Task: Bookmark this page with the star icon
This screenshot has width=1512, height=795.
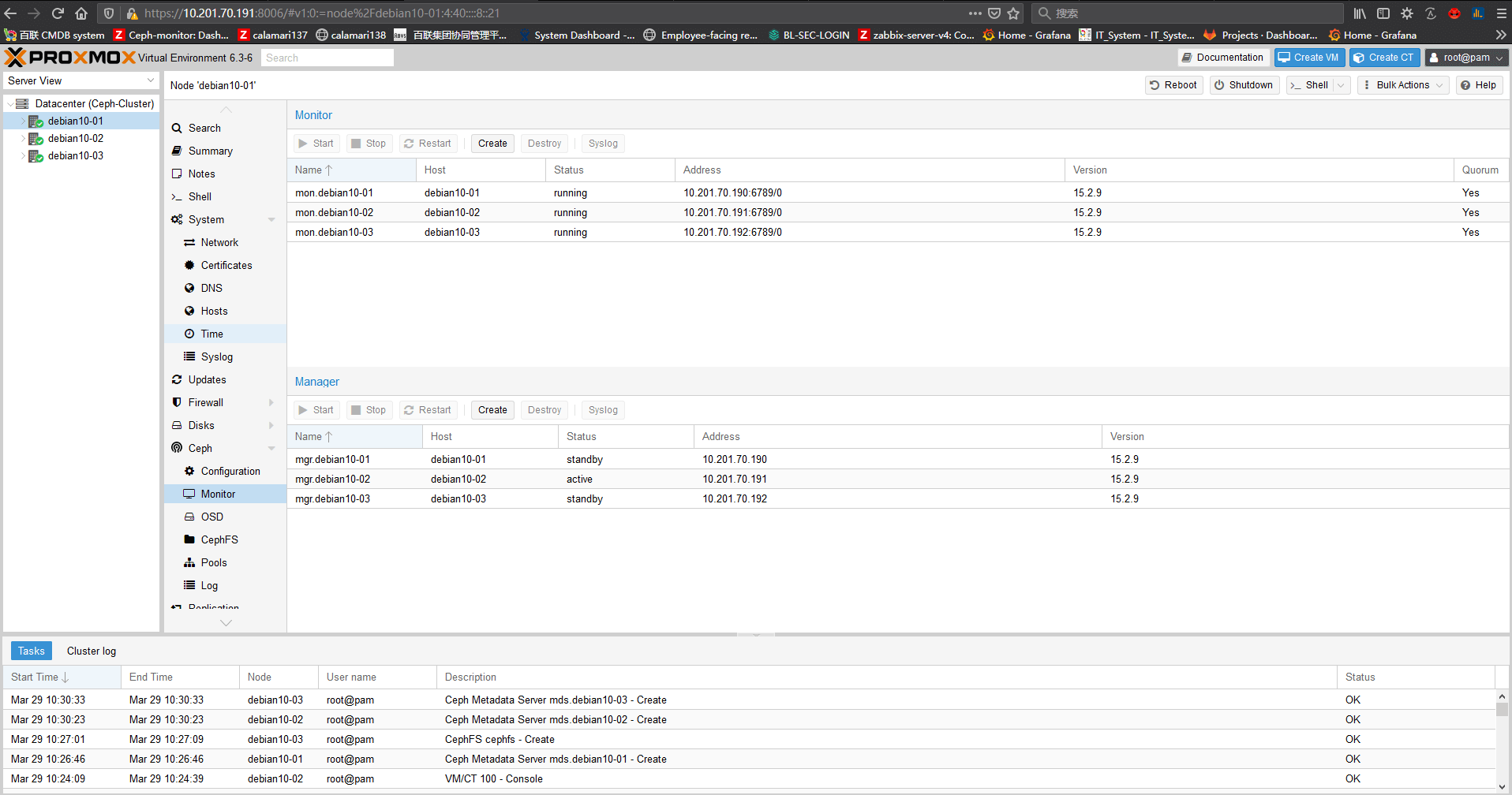Action: (1014, 13)
